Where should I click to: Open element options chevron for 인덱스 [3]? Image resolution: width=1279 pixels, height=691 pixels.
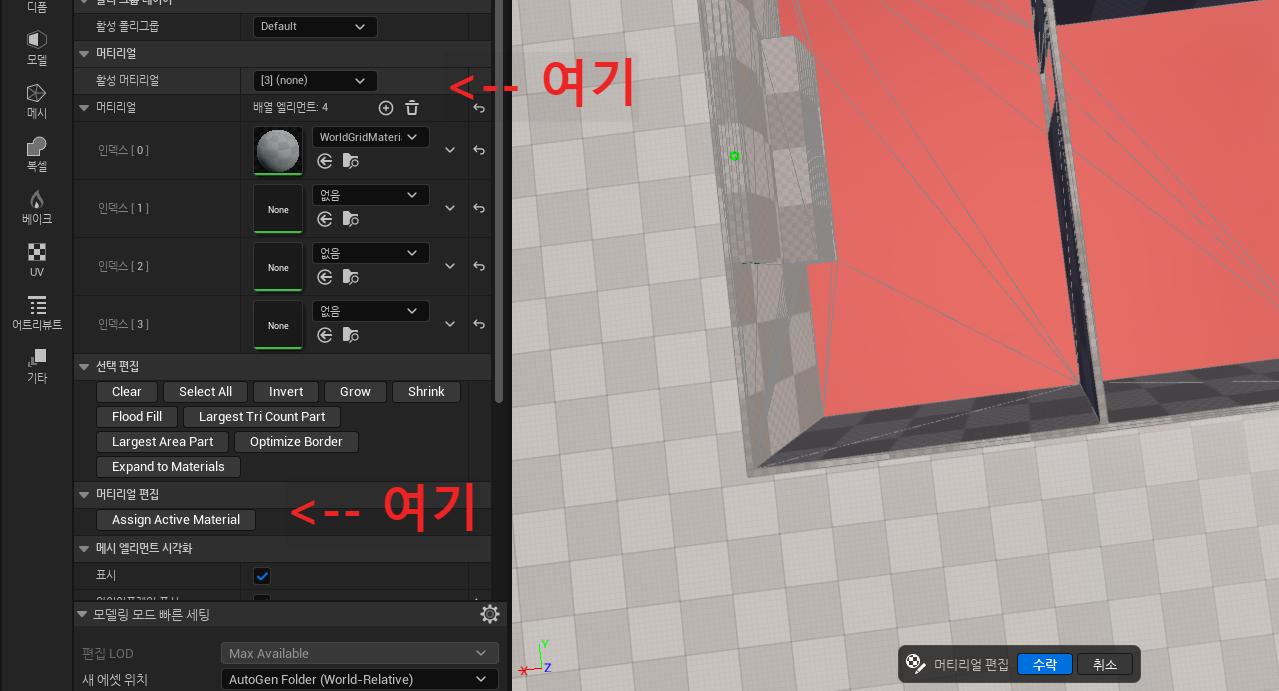pos(450,324)
